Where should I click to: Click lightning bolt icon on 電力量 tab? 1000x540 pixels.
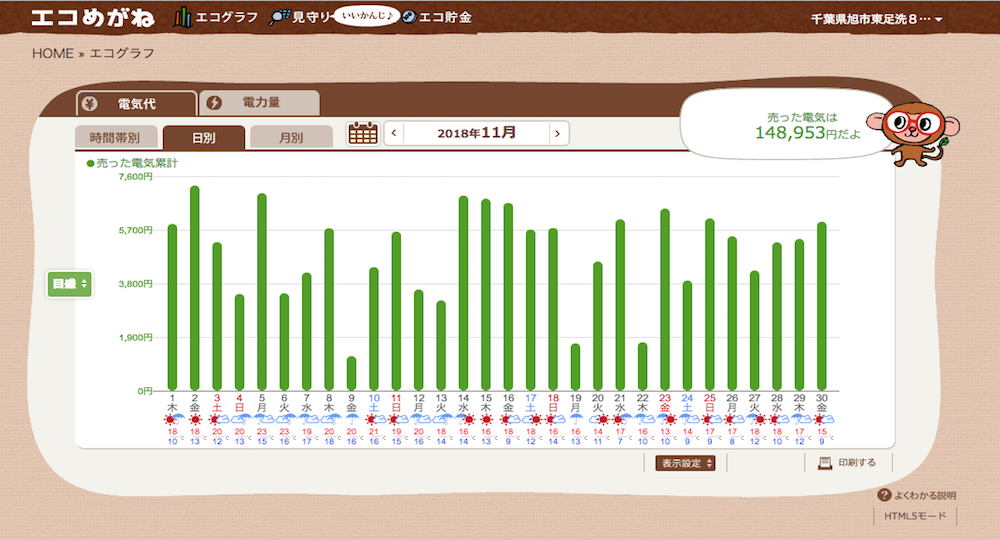pos(214,103)
